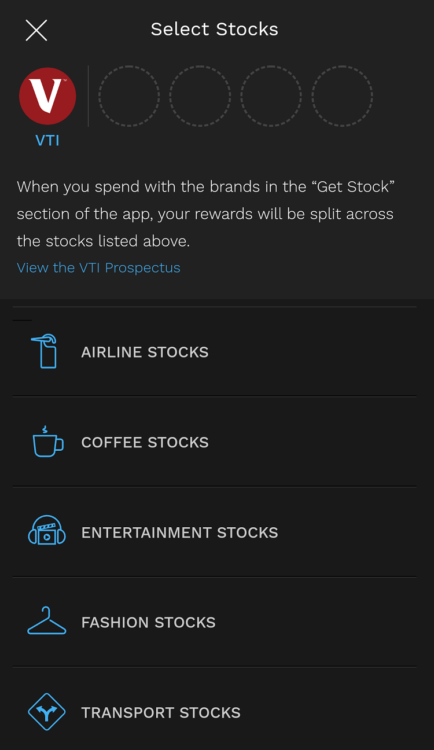
Task: Click the Select Stocks title
Action: click(x=214, y=29)
